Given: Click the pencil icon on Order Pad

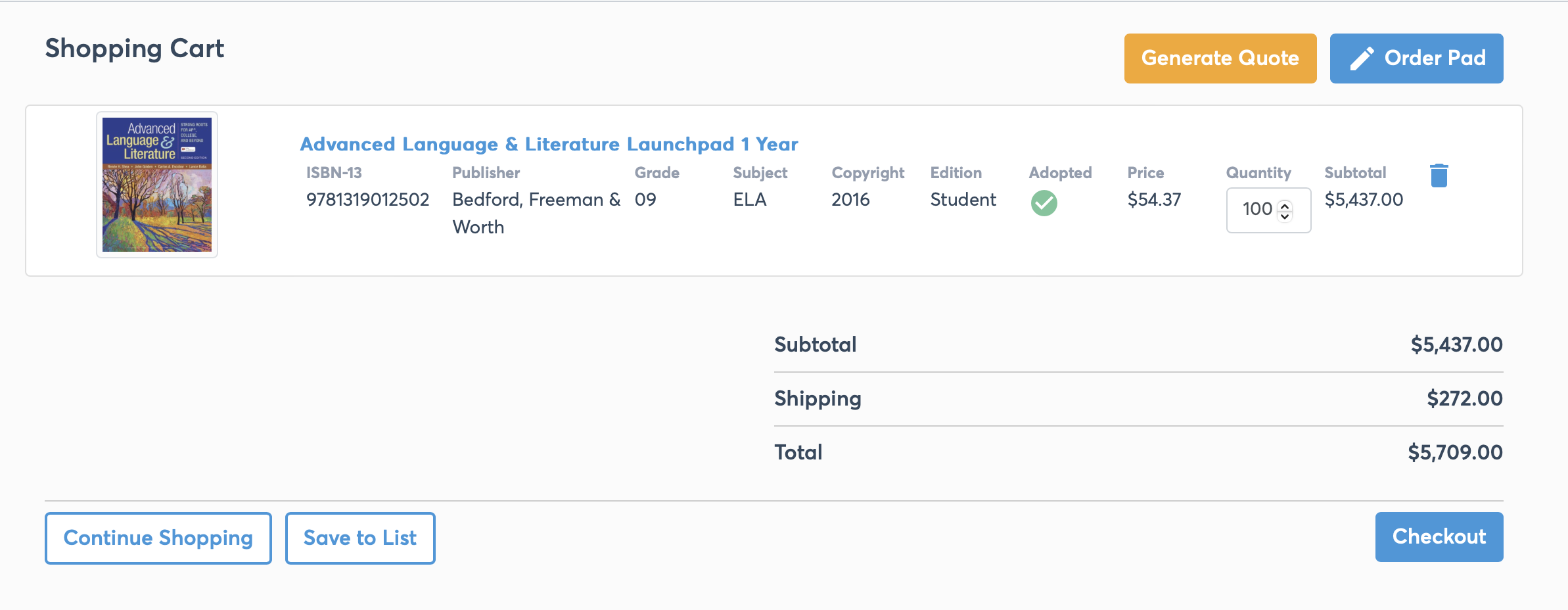Looking at the screenshot, I should [x=1362, y=59].
